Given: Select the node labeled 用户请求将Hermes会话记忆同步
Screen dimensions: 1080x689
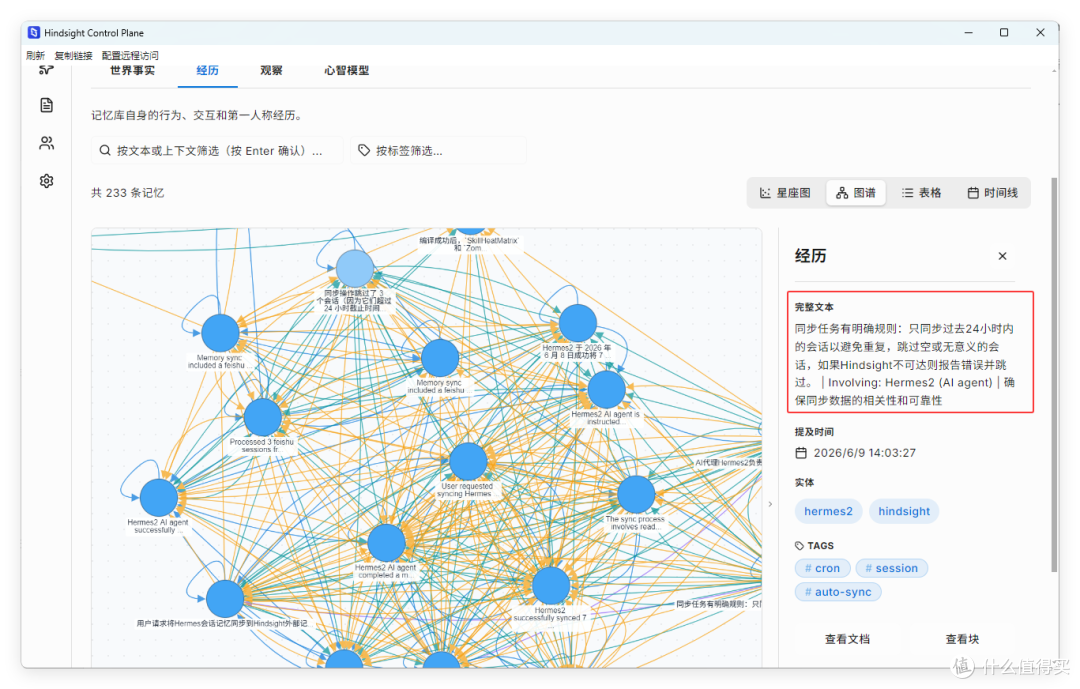Looking at the screenshot, I should click(225, 599).
